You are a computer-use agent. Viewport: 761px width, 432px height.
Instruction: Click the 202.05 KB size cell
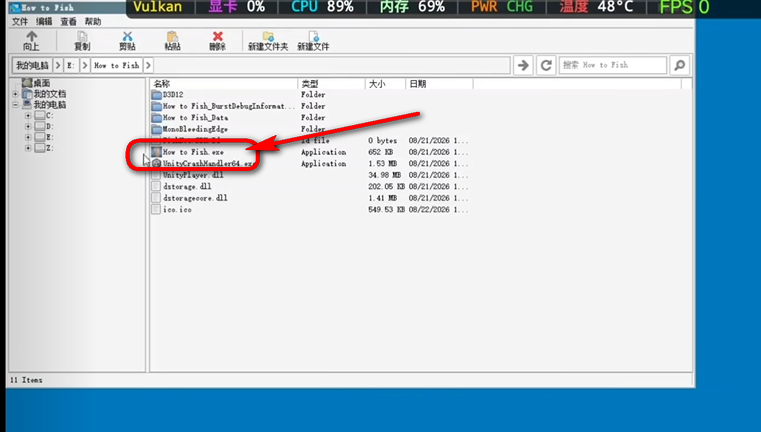tap(386, 186)
